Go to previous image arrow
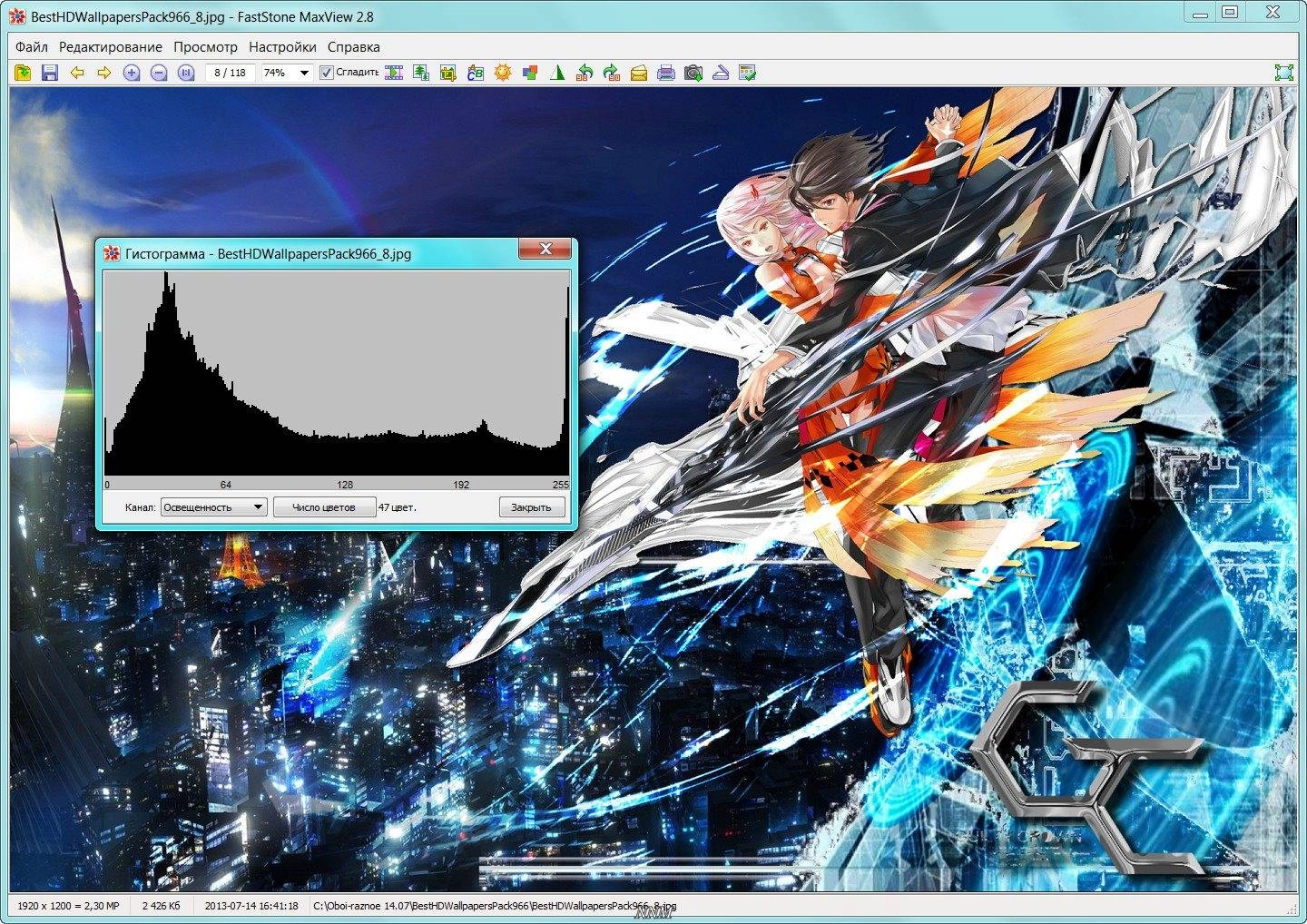Viewport: 1307px width, 924px height. tap(77, 73)
